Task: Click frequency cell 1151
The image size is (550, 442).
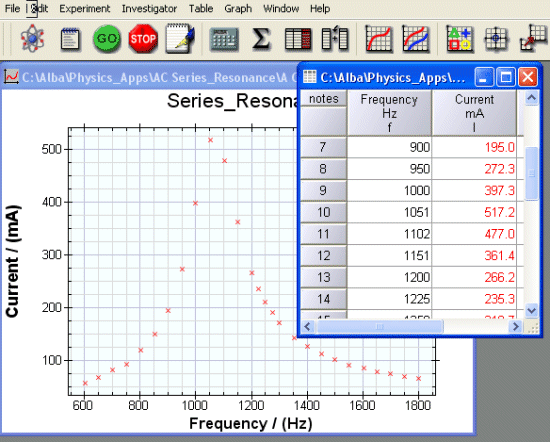Action: click(389, 256)
